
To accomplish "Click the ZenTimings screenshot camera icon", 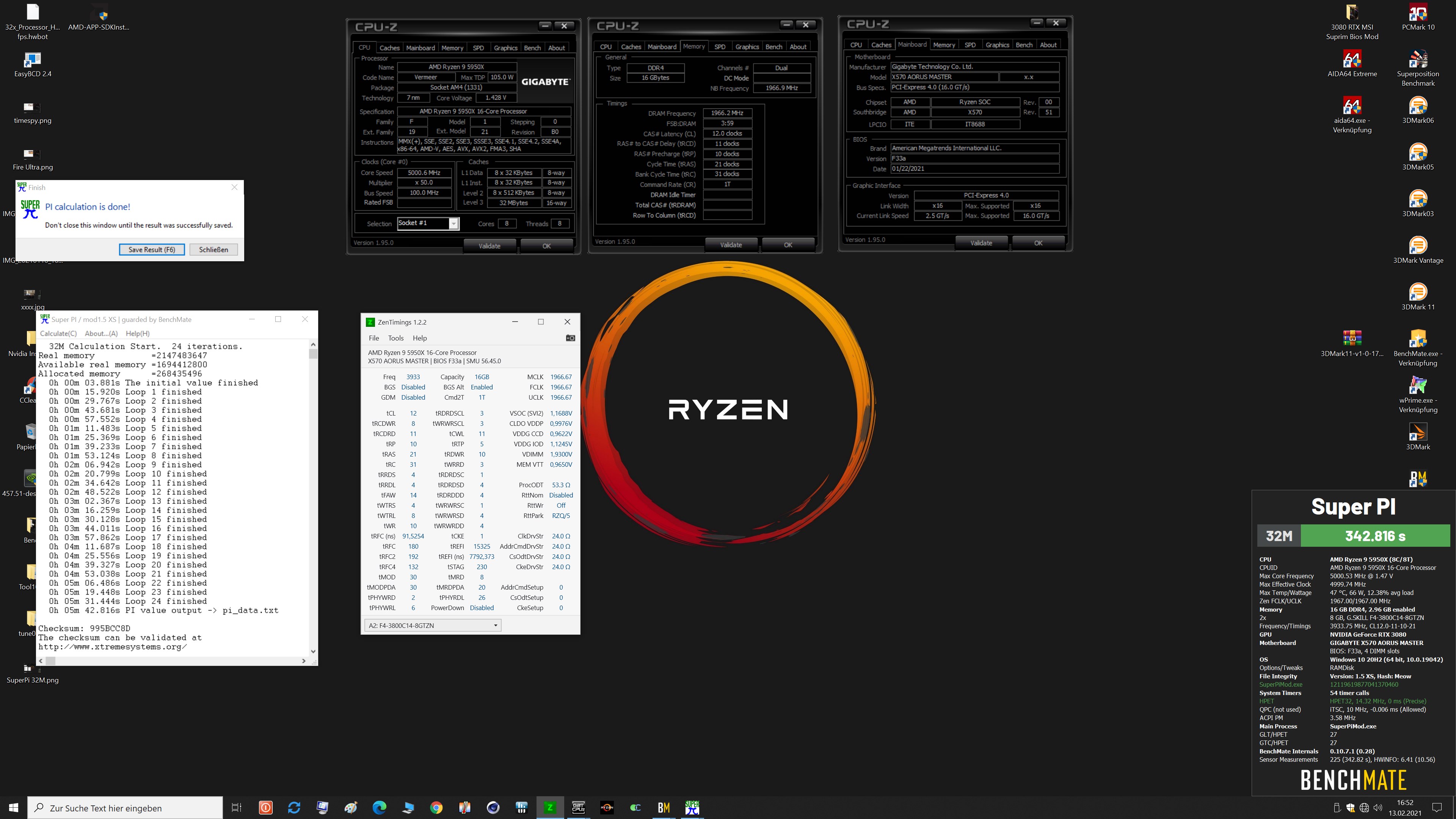I will [570, 338].
